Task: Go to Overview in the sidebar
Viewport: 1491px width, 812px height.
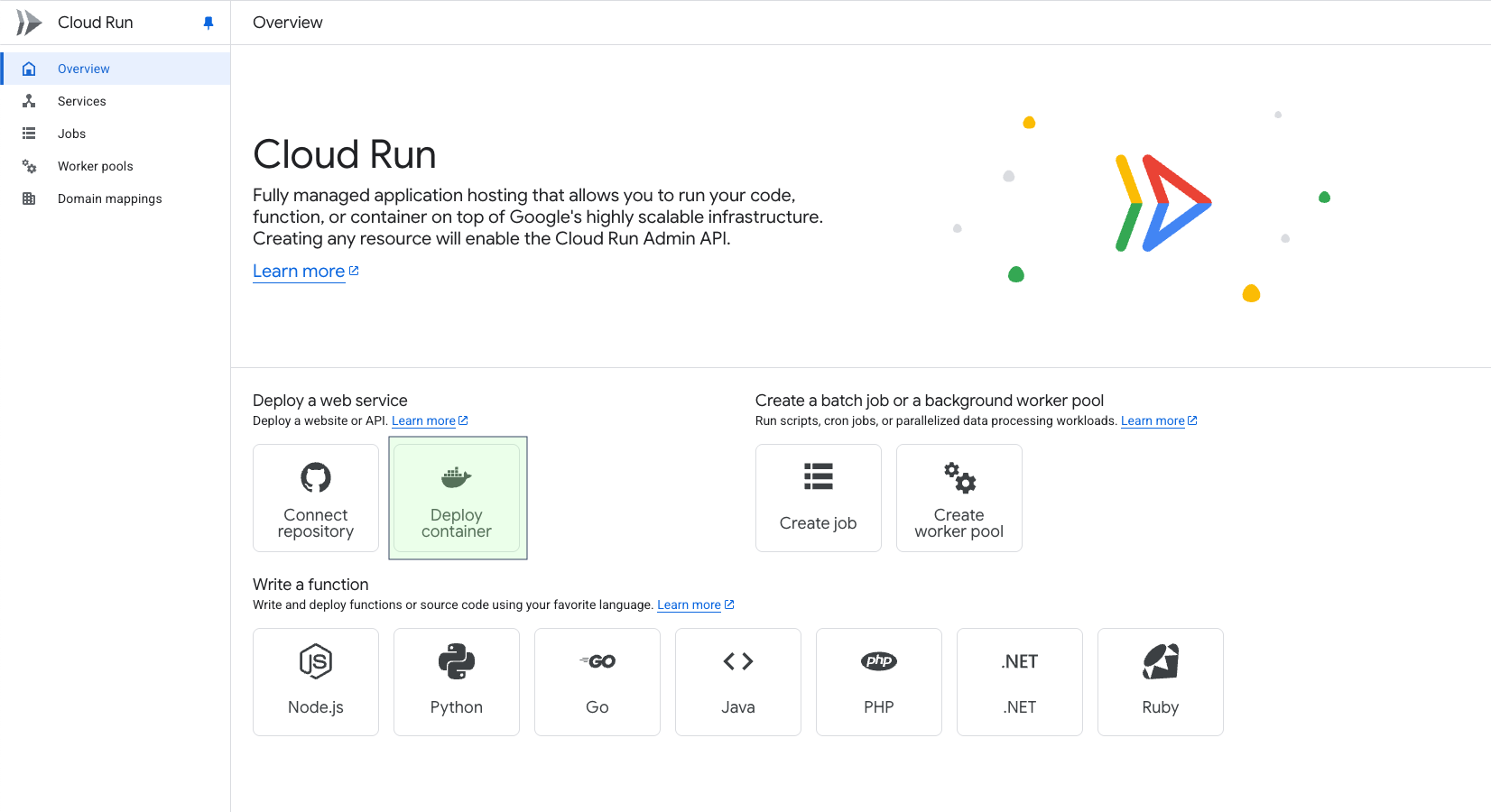Action: [84, 69]
